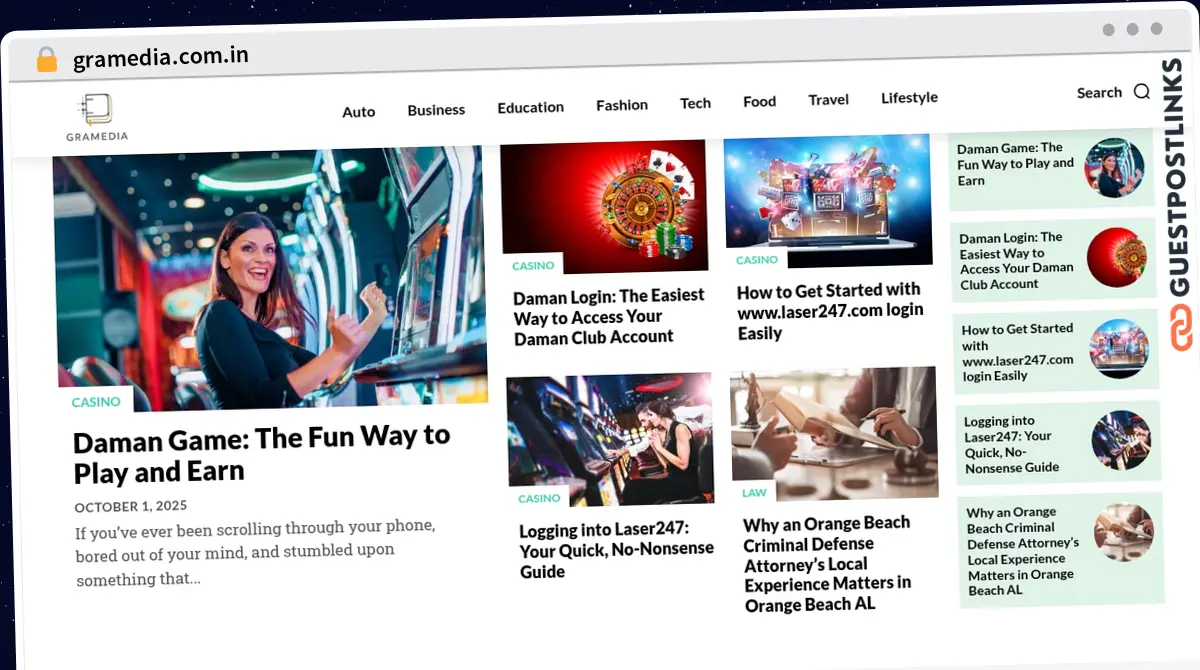Select the Business category in navigation

pos(436,110)
